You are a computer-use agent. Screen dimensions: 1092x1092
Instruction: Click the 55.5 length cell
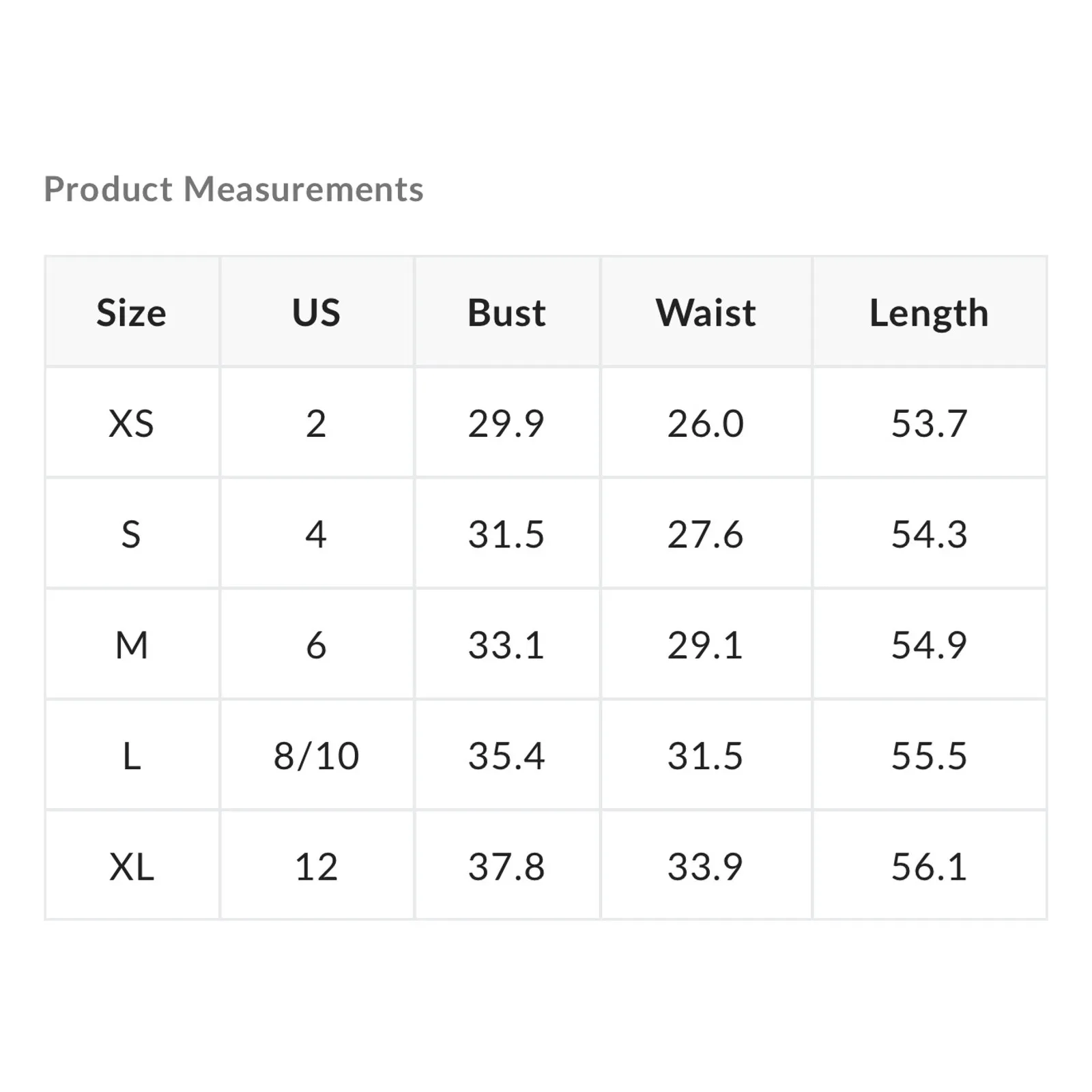point(929,756)
